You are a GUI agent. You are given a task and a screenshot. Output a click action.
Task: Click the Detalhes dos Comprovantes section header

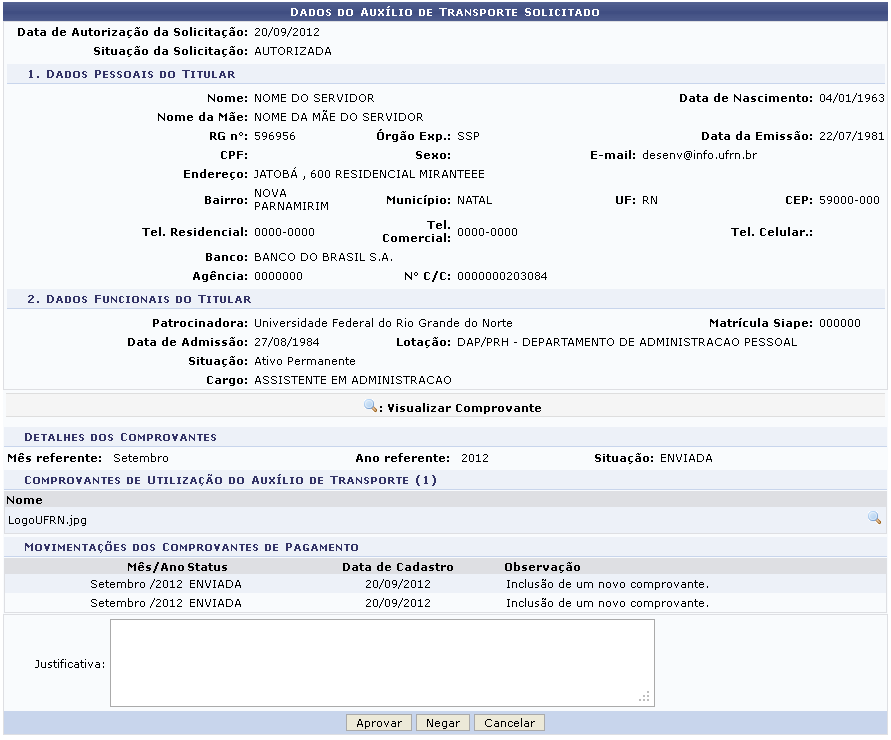[x=120, y=437]
